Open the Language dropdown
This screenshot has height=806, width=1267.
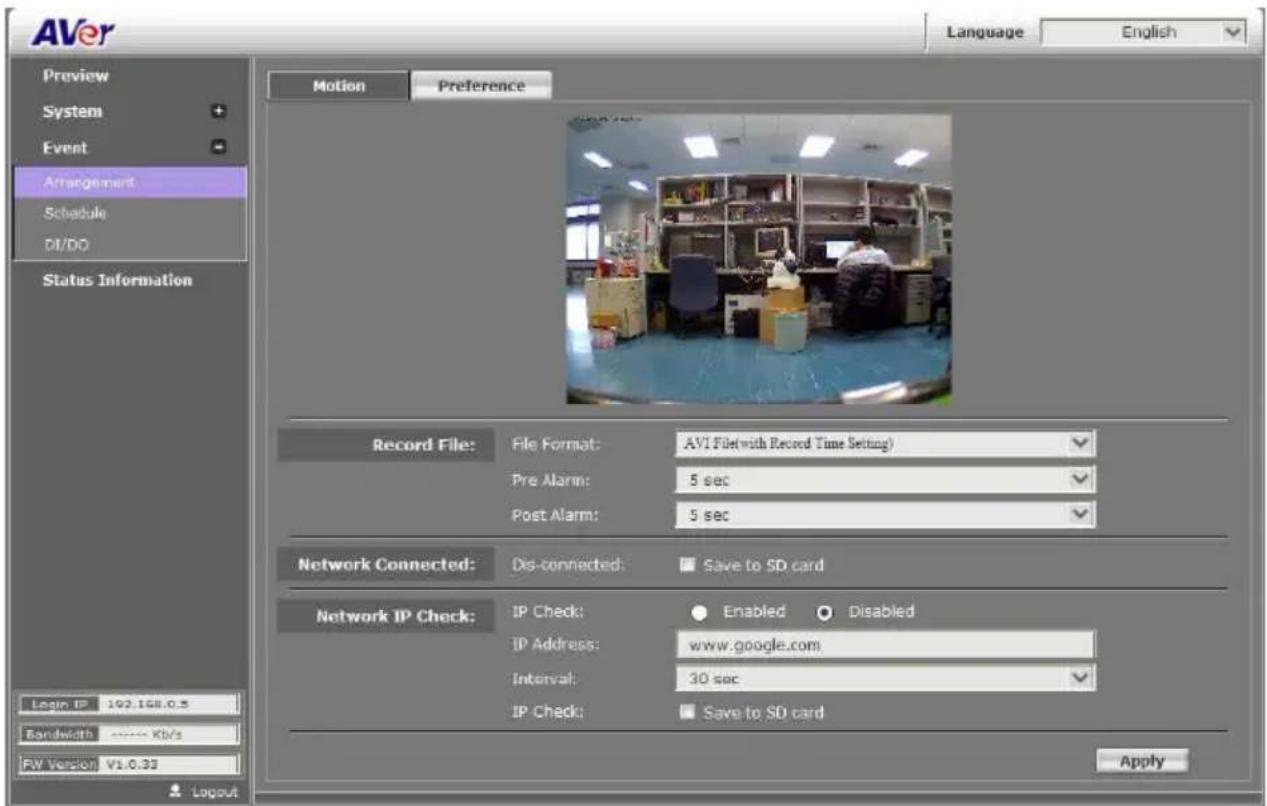[x=1144, y=33]
